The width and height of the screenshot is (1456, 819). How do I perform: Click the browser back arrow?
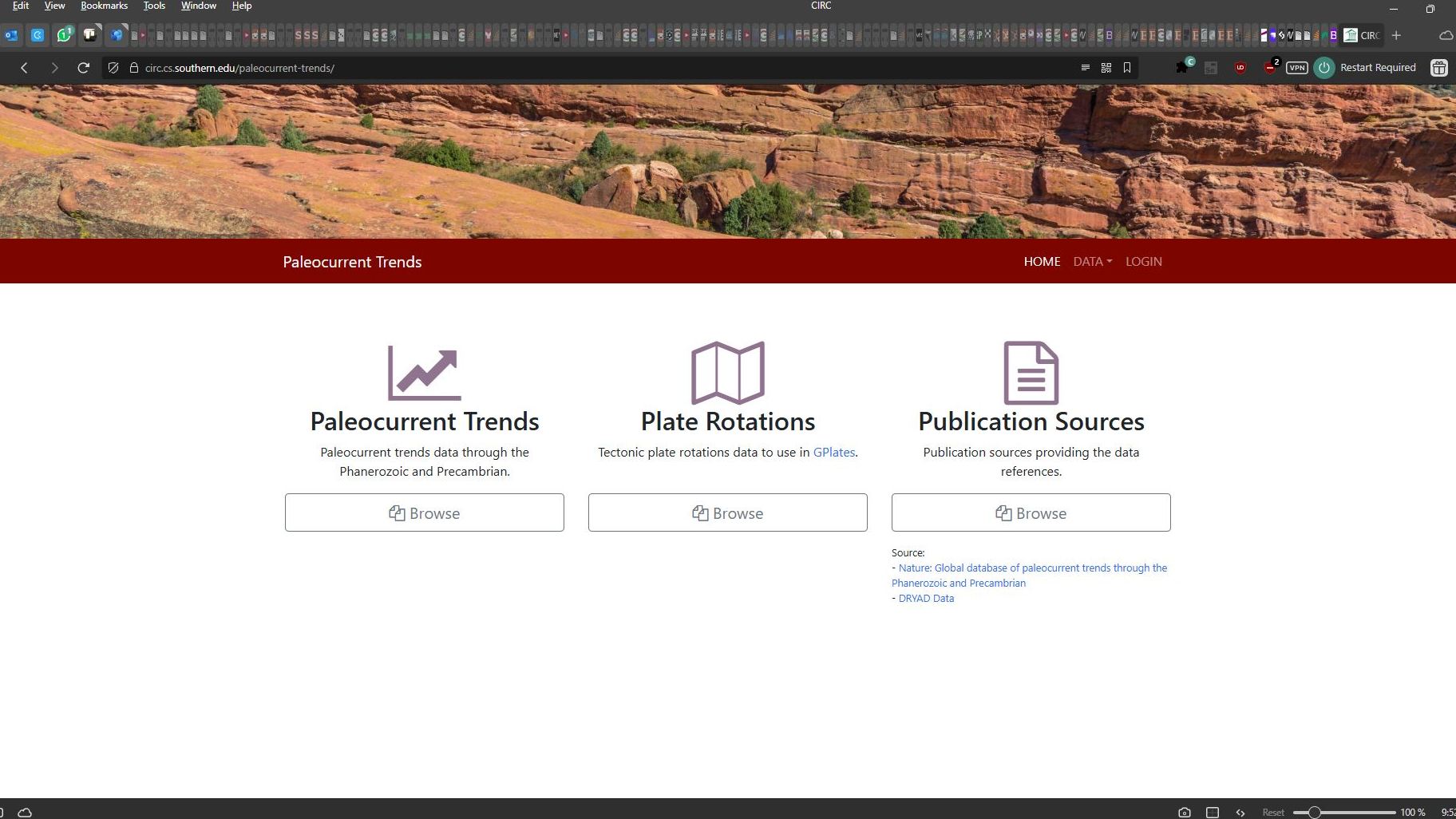click(24, 68)
